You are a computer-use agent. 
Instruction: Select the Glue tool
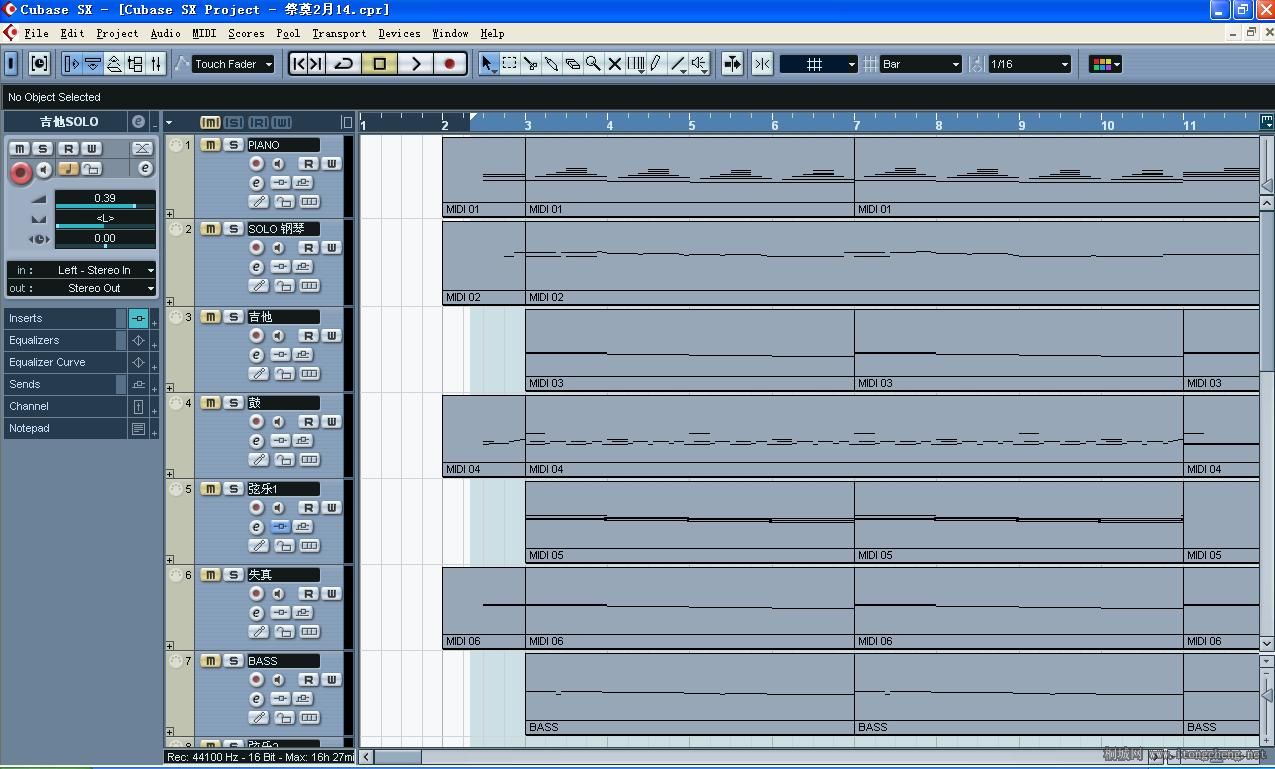pyautogui.click(x=551, y=64)
